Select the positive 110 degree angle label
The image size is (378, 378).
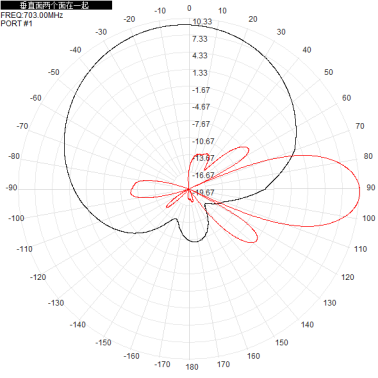[x=360, y=249]
